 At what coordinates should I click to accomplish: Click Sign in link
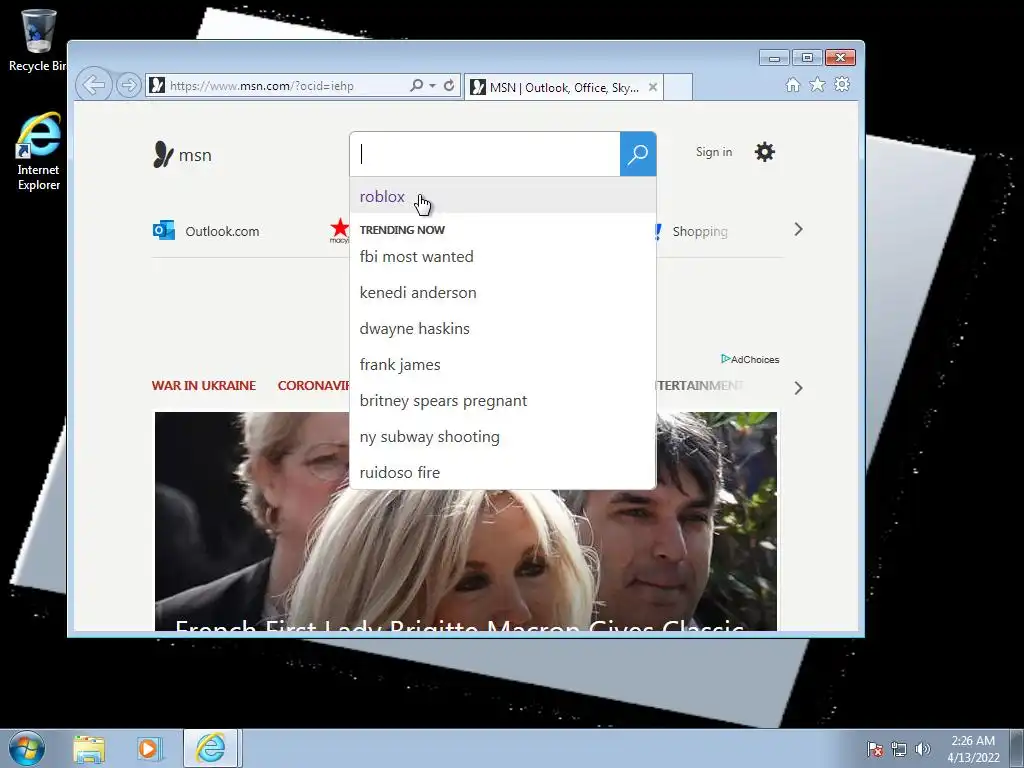pyautogui.click(x=714, y=152)
